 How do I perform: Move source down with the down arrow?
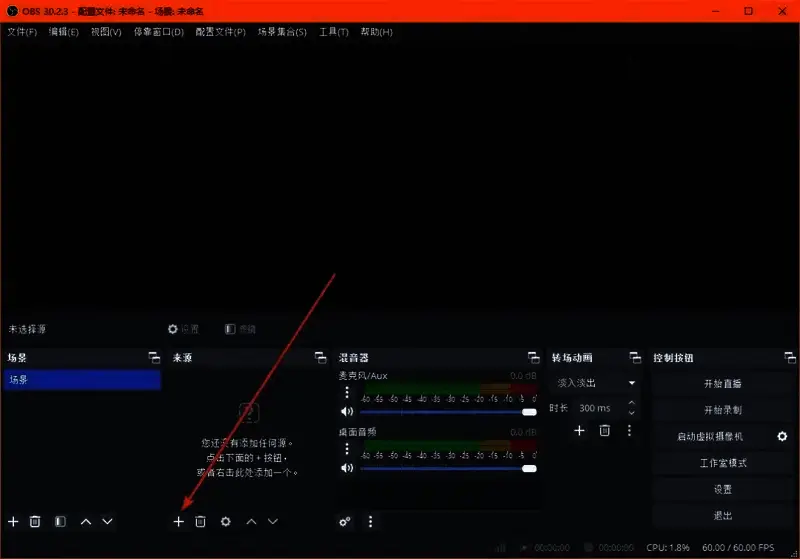(x=273, y=521)
